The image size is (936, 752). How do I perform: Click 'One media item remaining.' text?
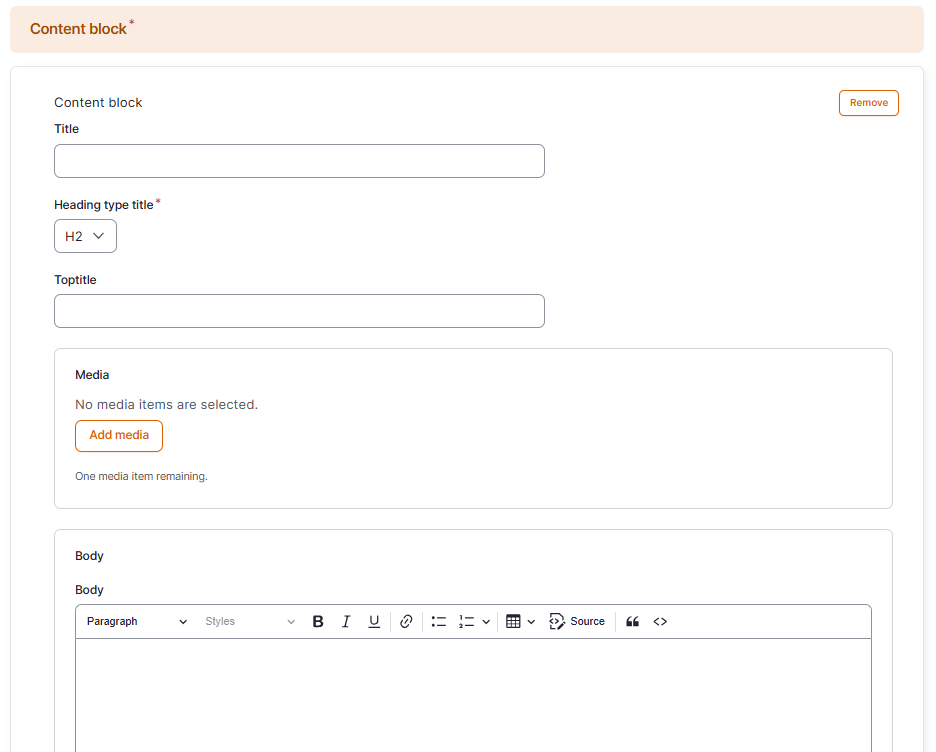click(x=141, y=476)
